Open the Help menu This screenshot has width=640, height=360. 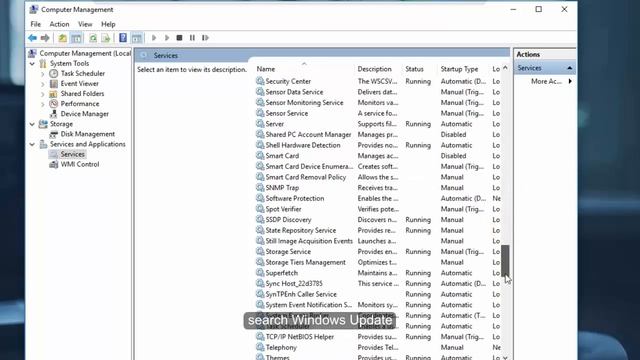[x=108, y=24]
